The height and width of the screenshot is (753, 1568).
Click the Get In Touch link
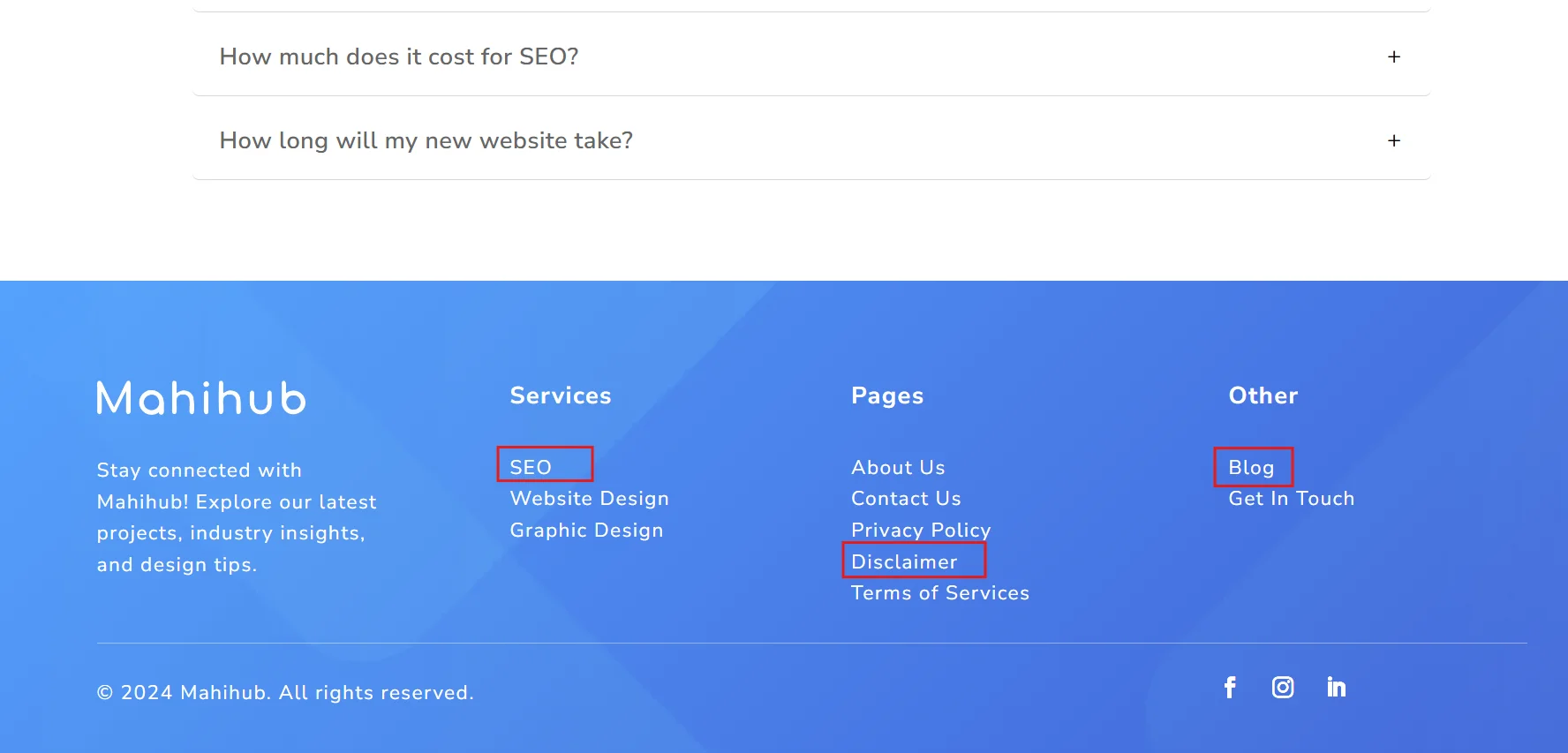point(1291,499)
